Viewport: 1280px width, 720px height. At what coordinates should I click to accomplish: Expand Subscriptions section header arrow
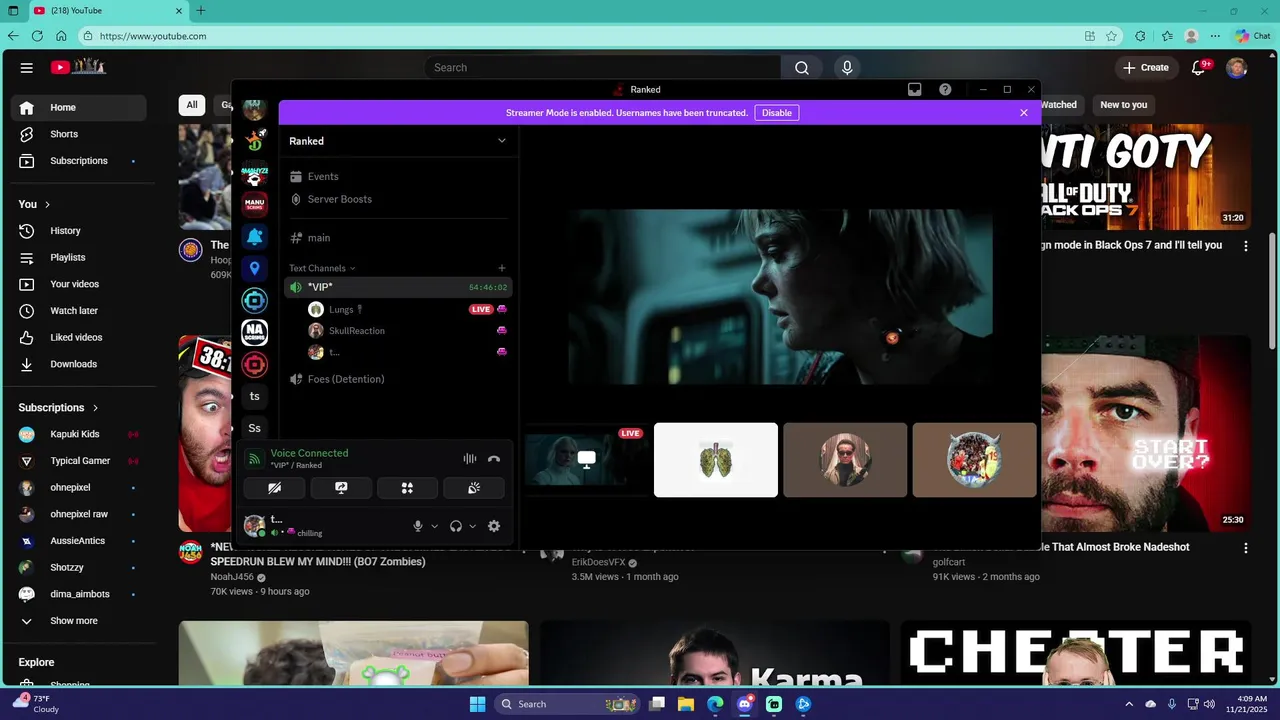pyautogui.click(x=96, y=408)
